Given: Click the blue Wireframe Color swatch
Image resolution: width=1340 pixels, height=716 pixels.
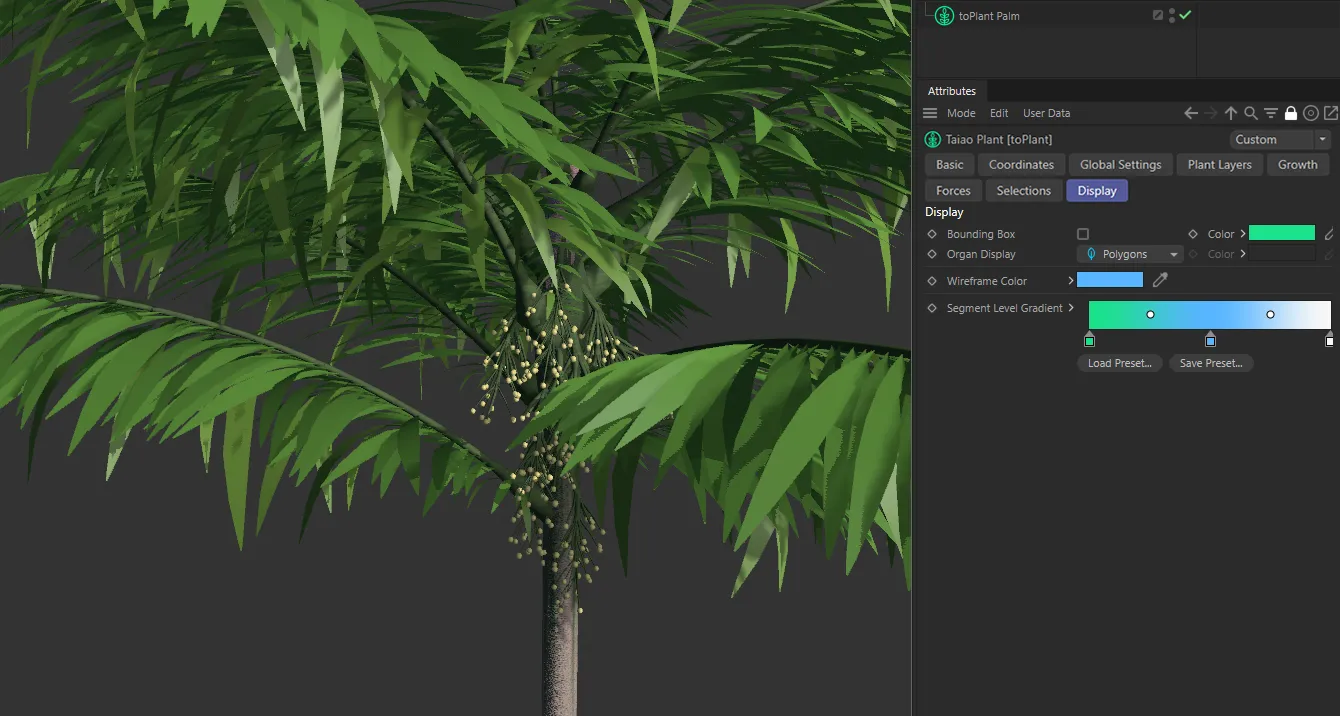Looking at the screenshot, I should [1109, 280].
